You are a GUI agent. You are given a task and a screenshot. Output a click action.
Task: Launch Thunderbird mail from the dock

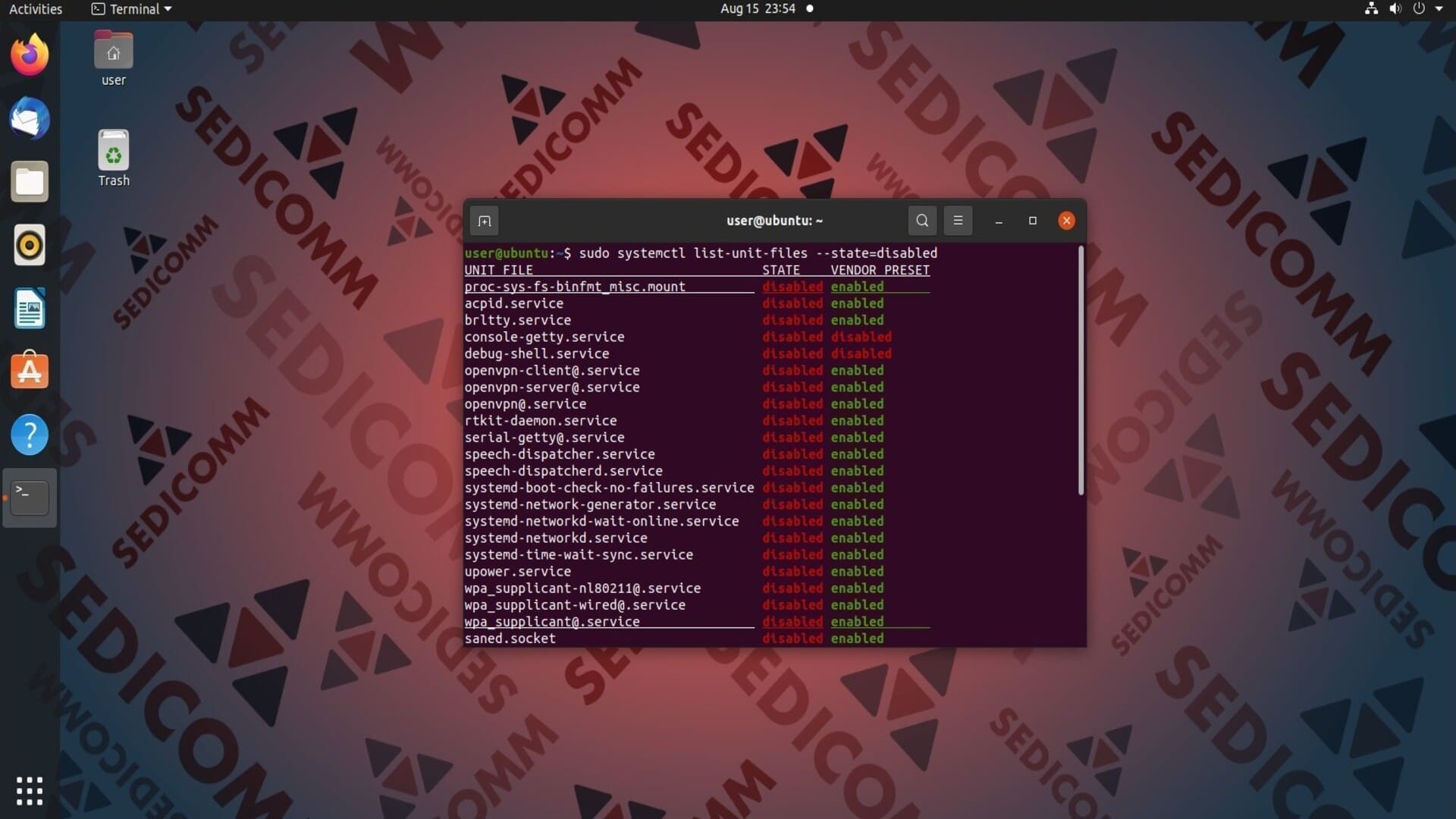pos(30,118)
